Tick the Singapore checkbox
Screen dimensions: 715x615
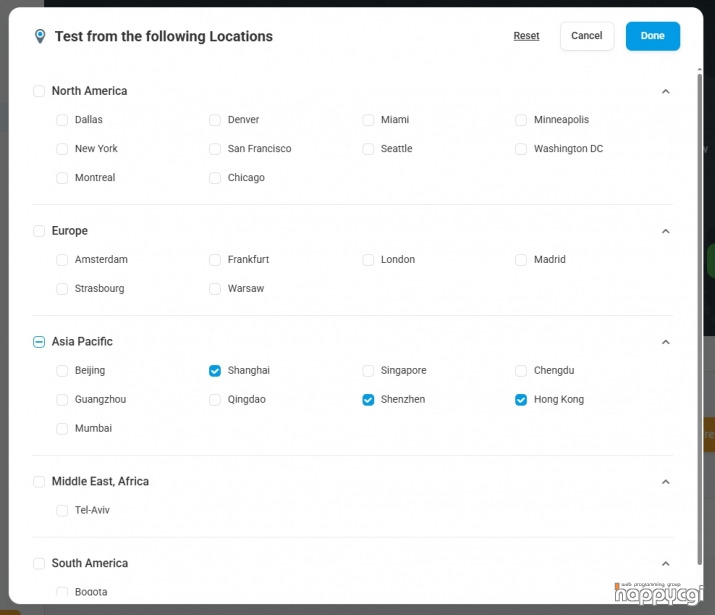coord(368,371)
